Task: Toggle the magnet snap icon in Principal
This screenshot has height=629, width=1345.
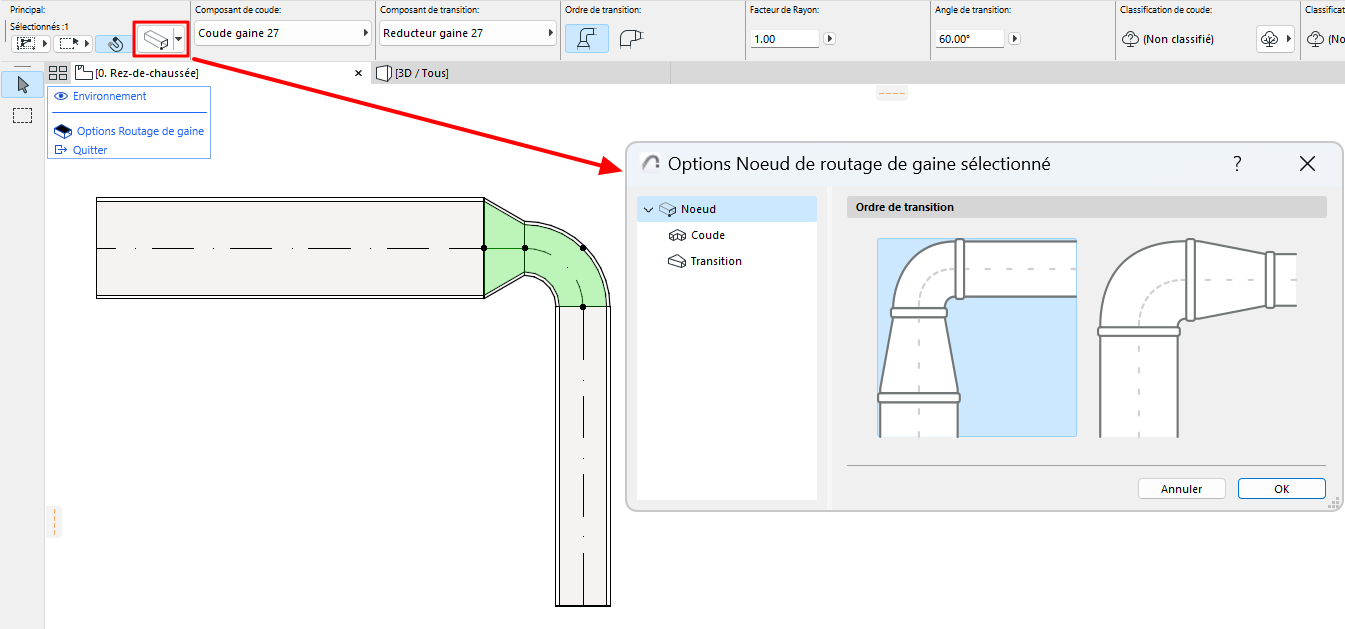Action: click(115, 44)
